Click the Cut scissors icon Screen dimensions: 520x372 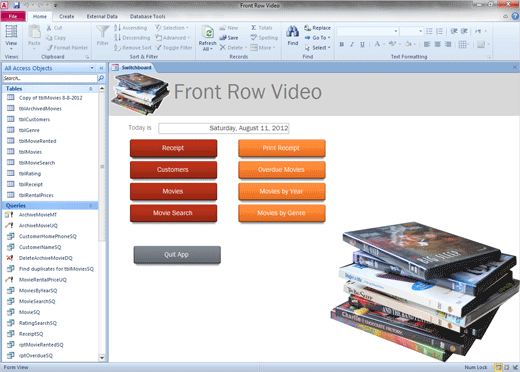(49, 28)
